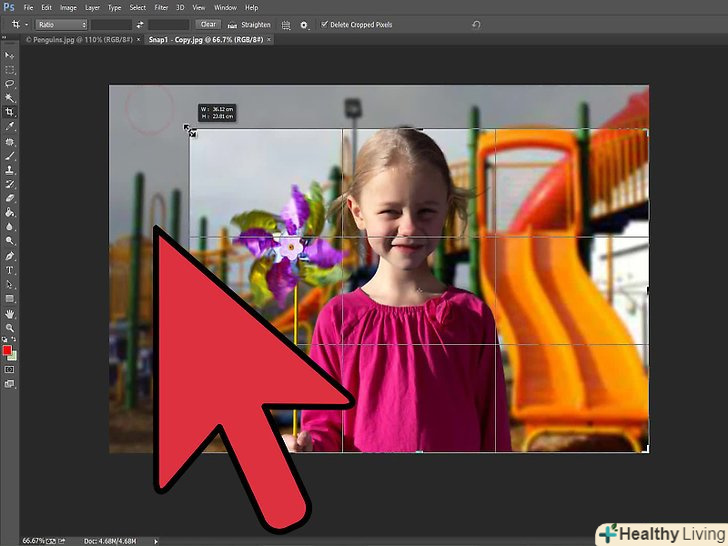Select the Lasso tool
This screenshot has height=546, width=728.
(x=10, y=84)
